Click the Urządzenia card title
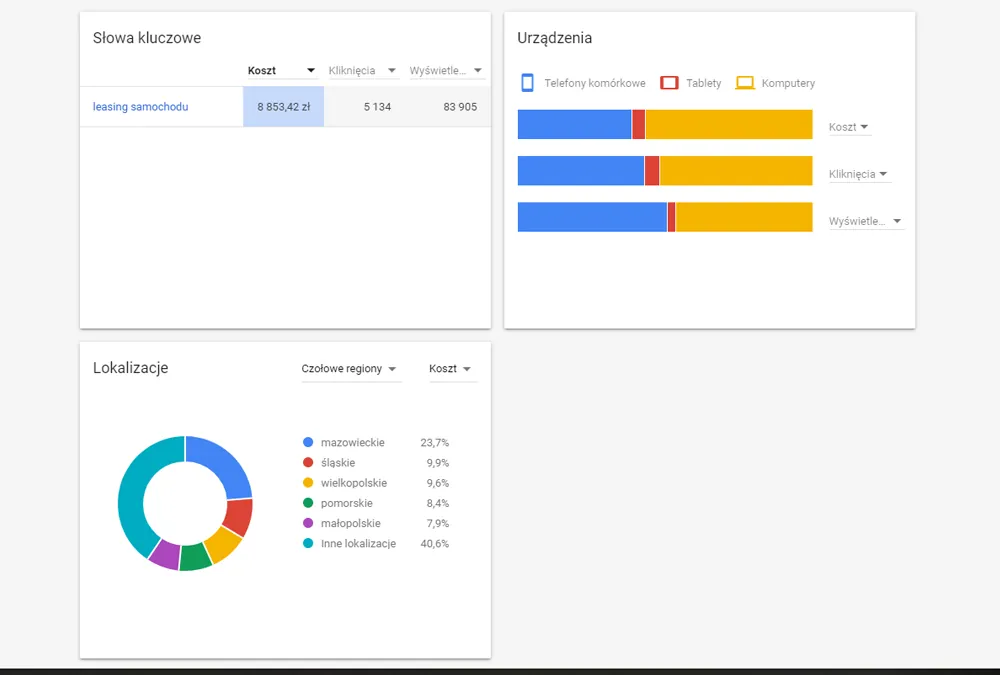The image size is (1000, 675). click(x=554, y=38)
